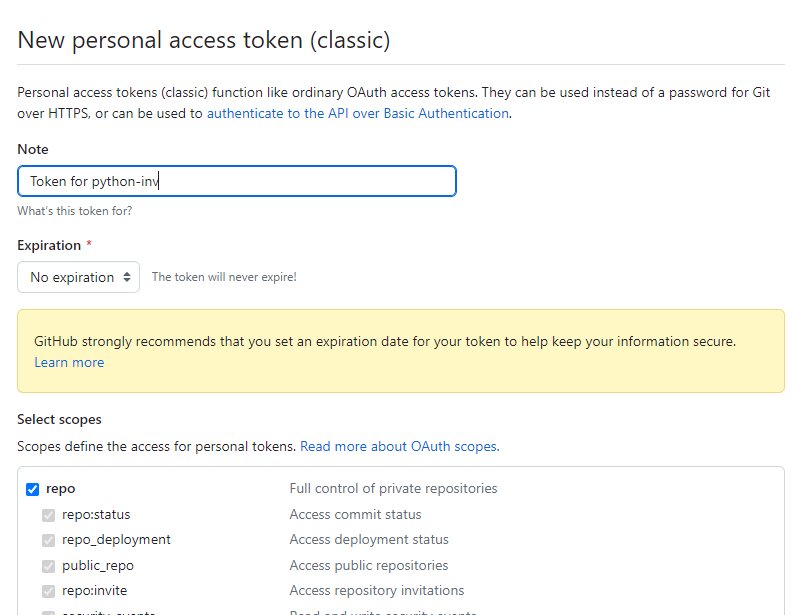Toggle the repo:invite checkbox
The height and width of the screenshot is (615, 798).
[48, 591]
